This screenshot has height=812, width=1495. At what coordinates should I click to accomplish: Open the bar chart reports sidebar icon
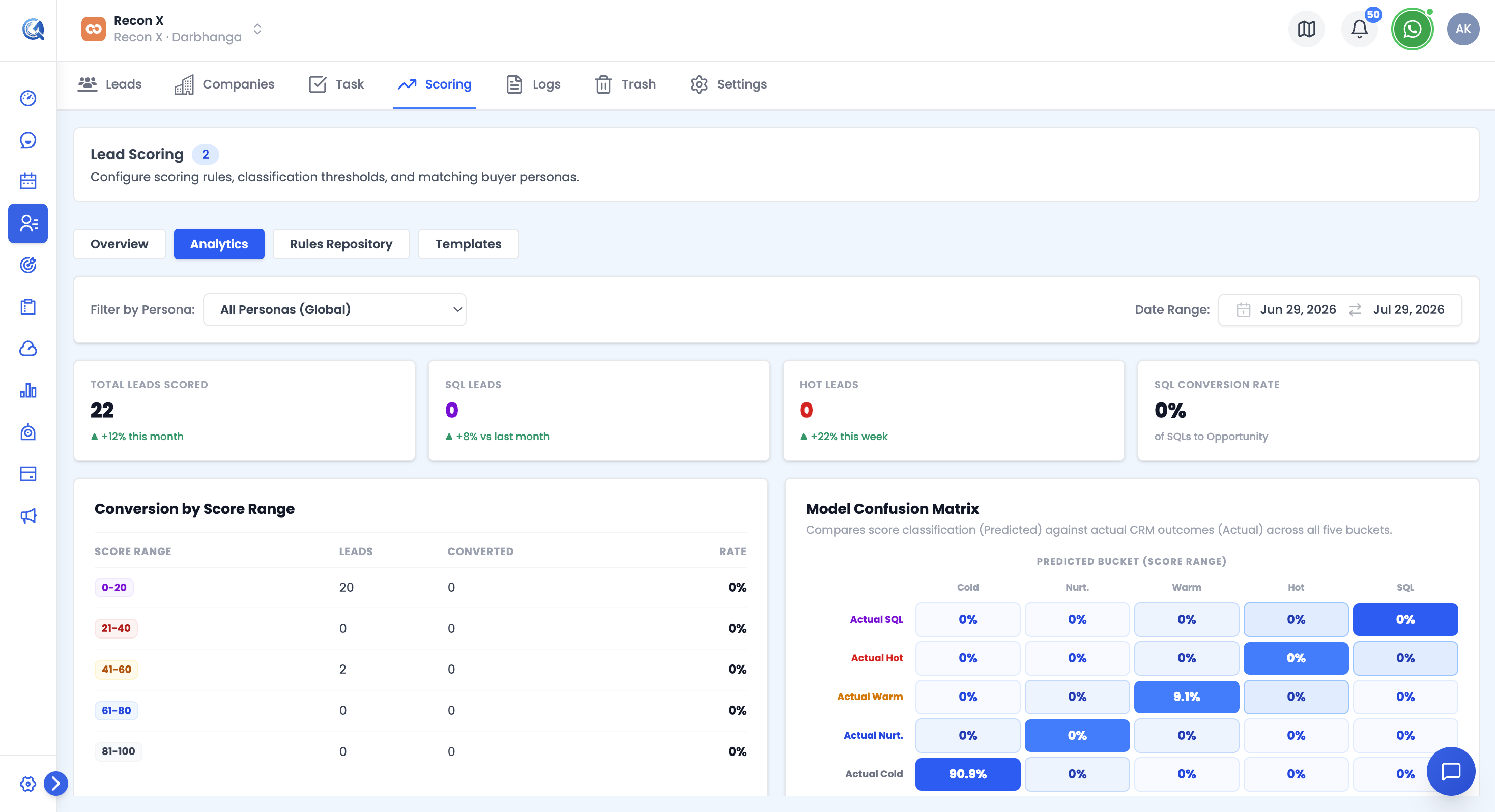[x=28, y=390]
